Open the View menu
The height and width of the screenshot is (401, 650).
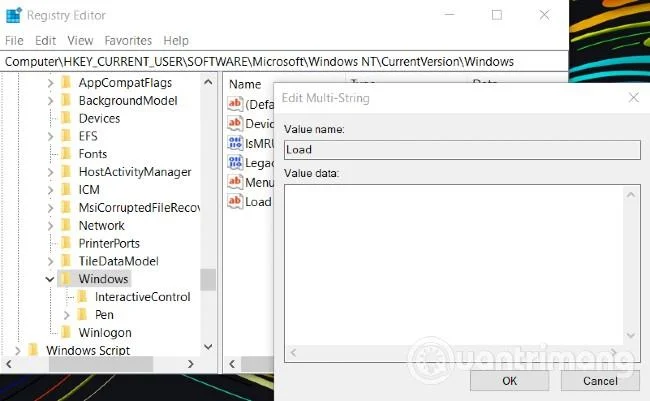(x=80, y=41)
